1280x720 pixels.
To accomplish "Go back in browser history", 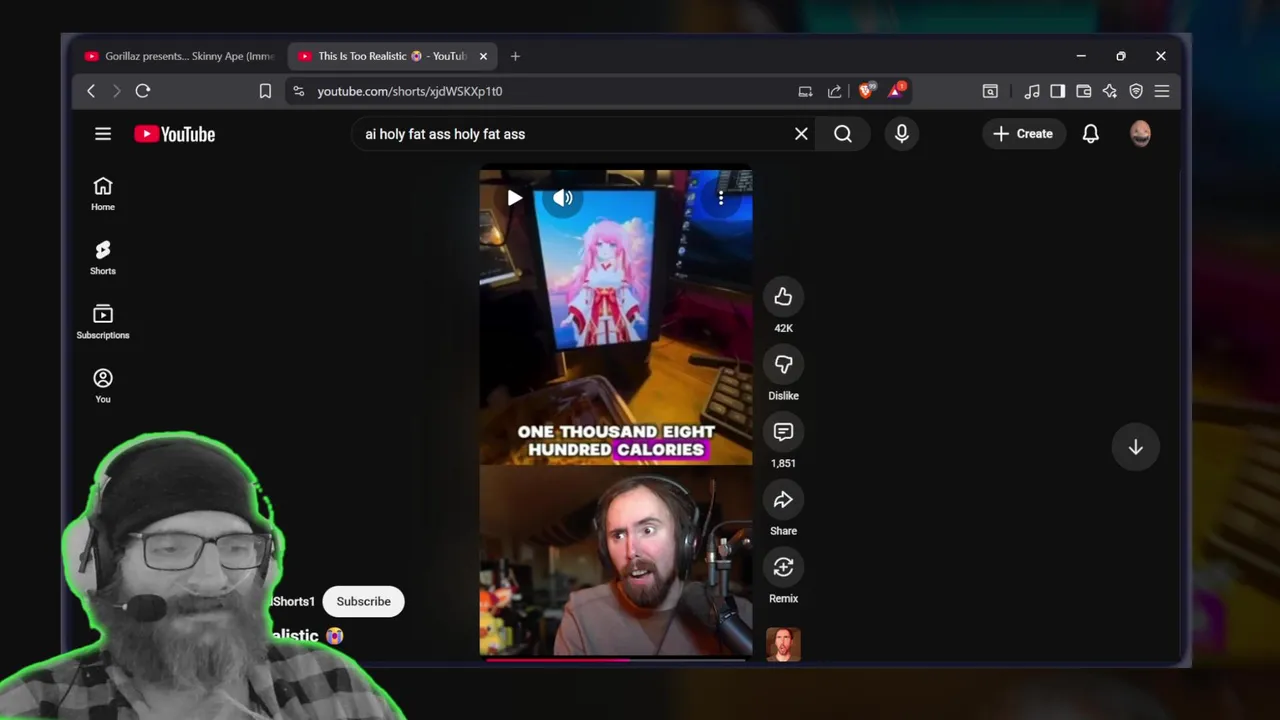I will pos(91,91).
